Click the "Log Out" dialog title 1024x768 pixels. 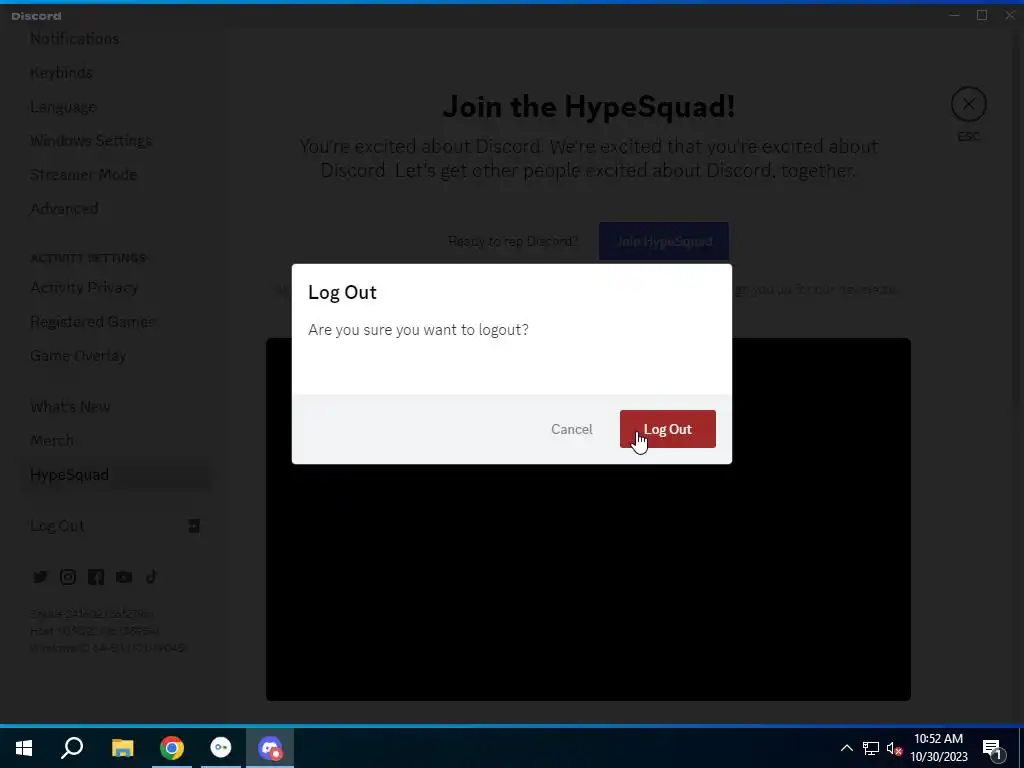[342, 292]
